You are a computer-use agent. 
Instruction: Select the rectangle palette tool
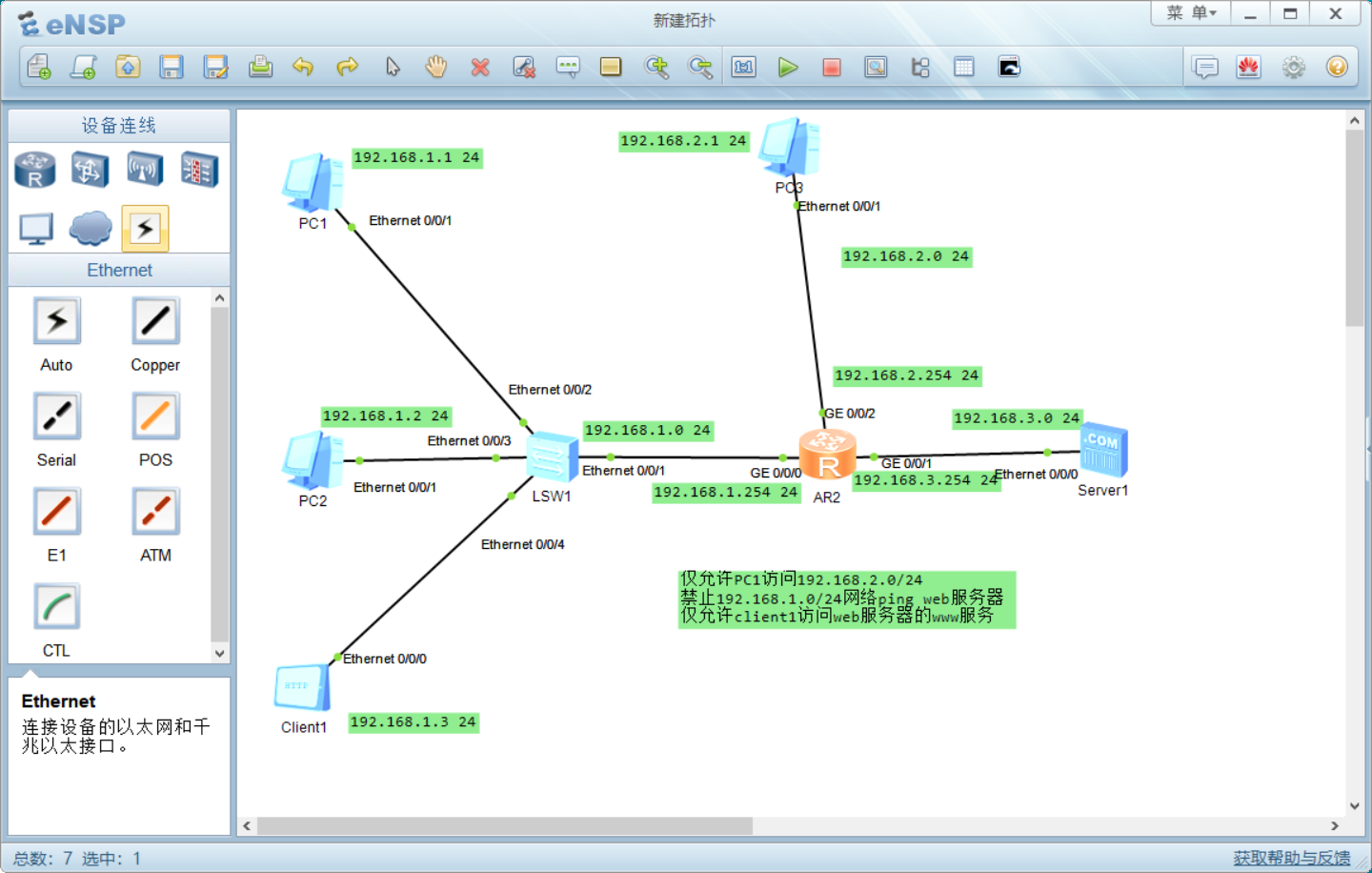(611, 67)
